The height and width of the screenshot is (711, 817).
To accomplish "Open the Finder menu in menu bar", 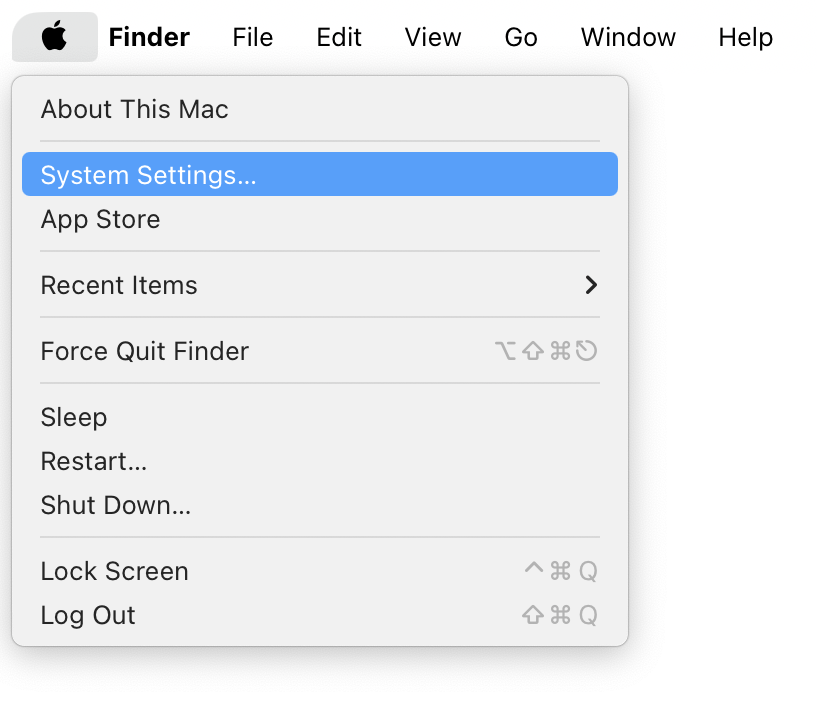I will (149, 38).
